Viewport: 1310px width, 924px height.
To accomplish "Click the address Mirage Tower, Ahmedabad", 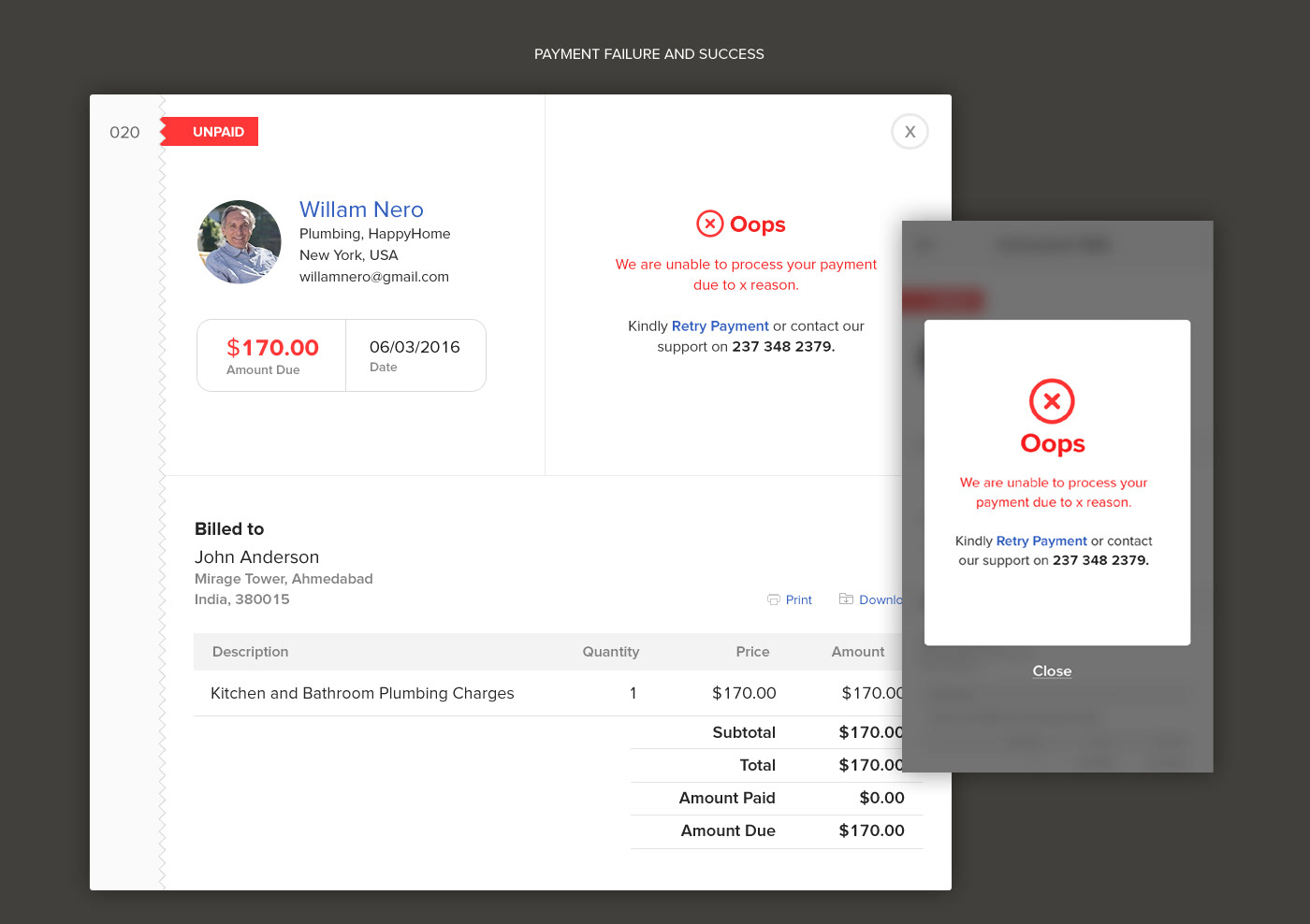I will (284, 579).
